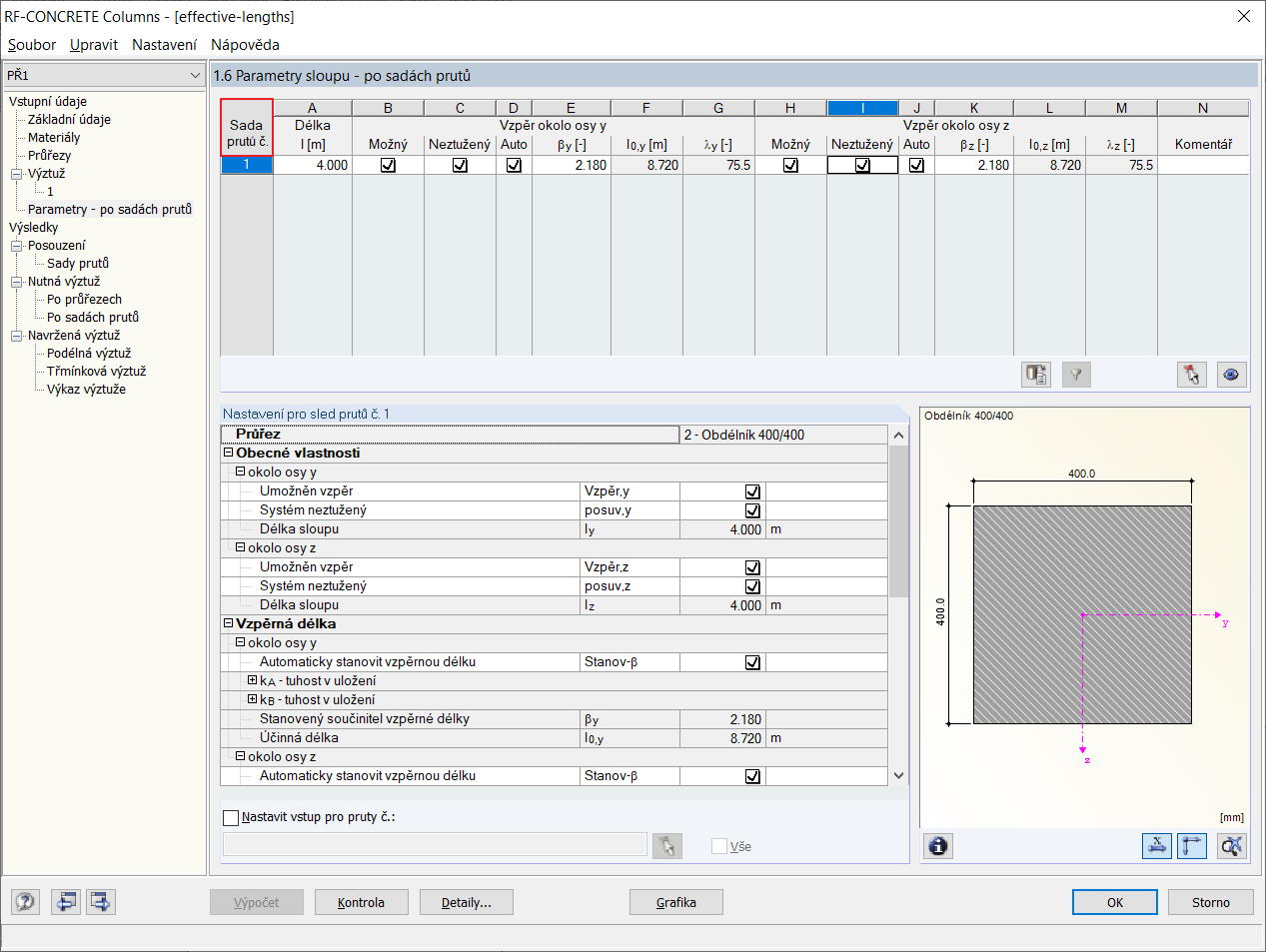Toggle 'Systém neztužený' posuv,z checkbox

click(x=752, y=586)
